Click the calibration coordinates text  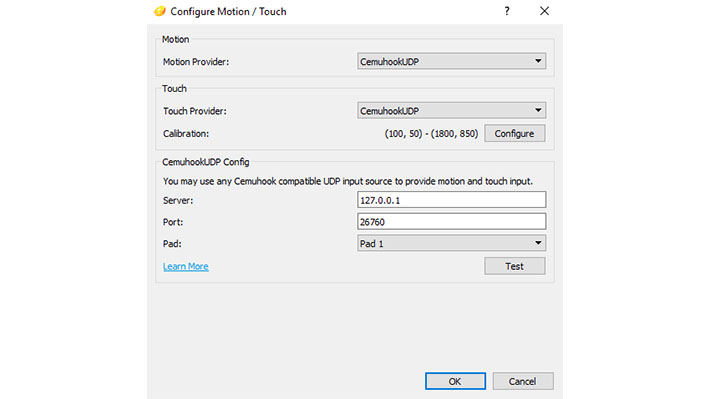[x=431, y=134]
